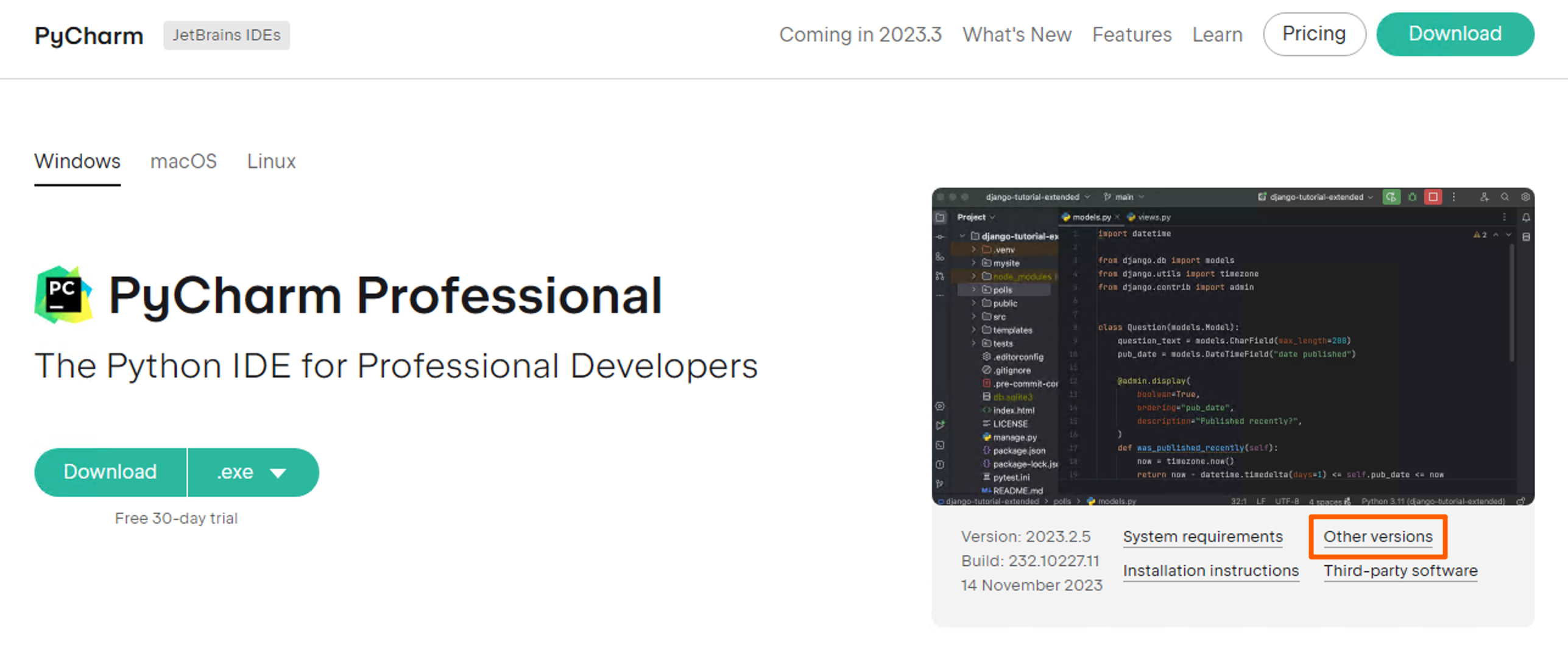Click the JetBrains IDEs badge
The height and width of the screenshot is (648, 1568).
226,35
